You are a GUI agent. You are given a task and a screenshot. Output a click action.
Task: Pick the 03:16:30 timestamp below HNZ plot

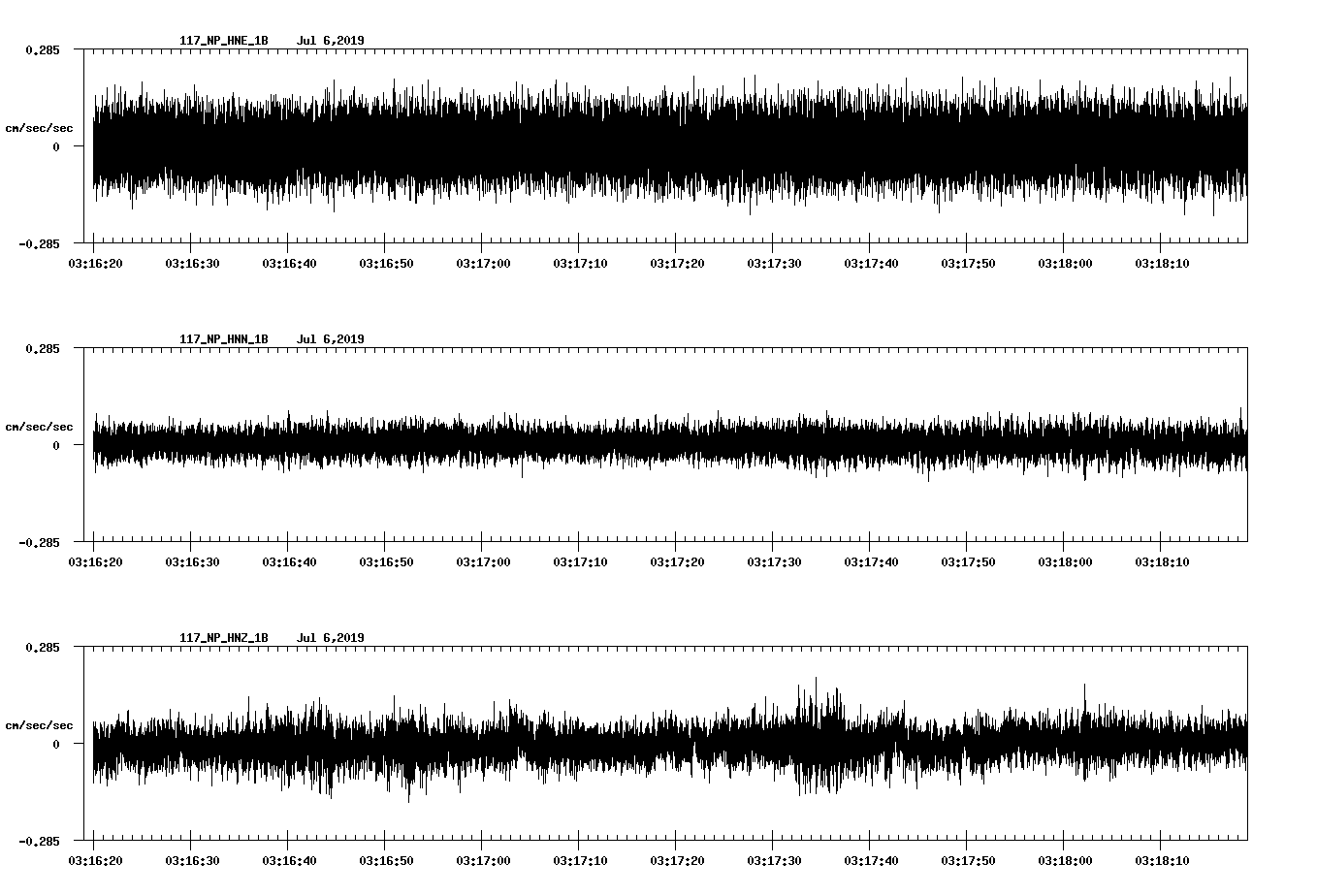click(x=192, y=860)
